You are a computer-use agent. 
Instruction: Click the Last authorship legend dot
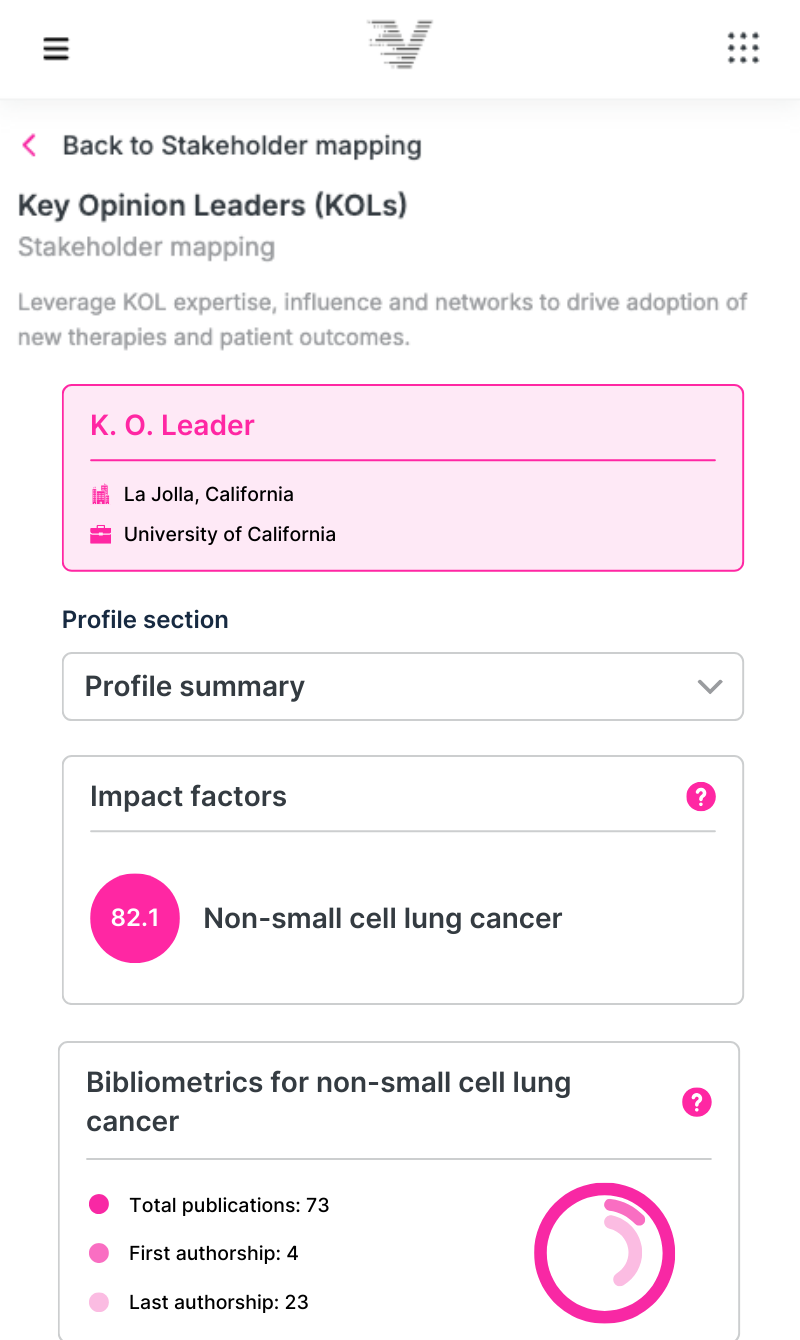(x=99, y=1302)
